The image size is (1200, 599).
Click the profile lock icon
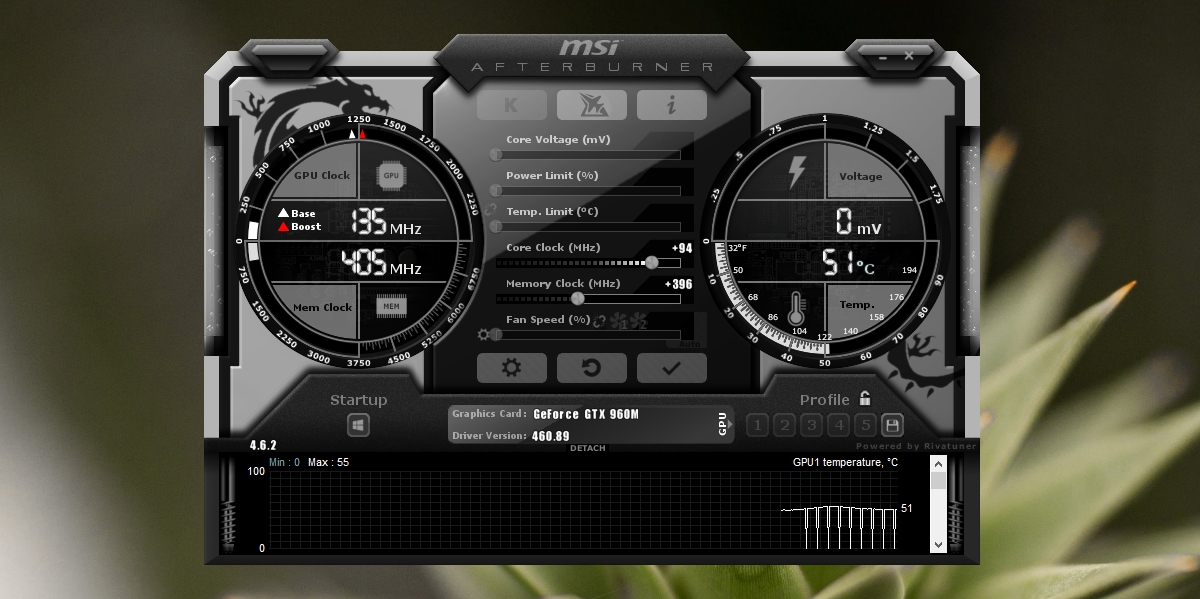click(x=864, y=399)
